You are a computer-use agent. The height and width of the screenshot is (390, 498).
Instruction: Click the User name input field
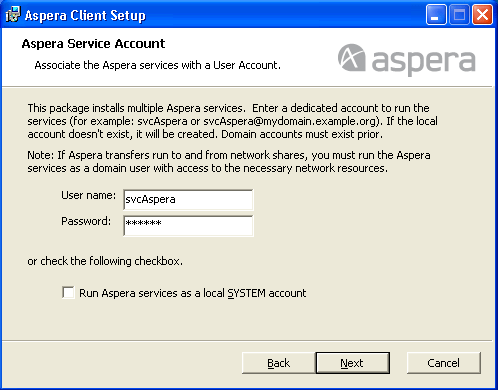(x=188, y=200)
